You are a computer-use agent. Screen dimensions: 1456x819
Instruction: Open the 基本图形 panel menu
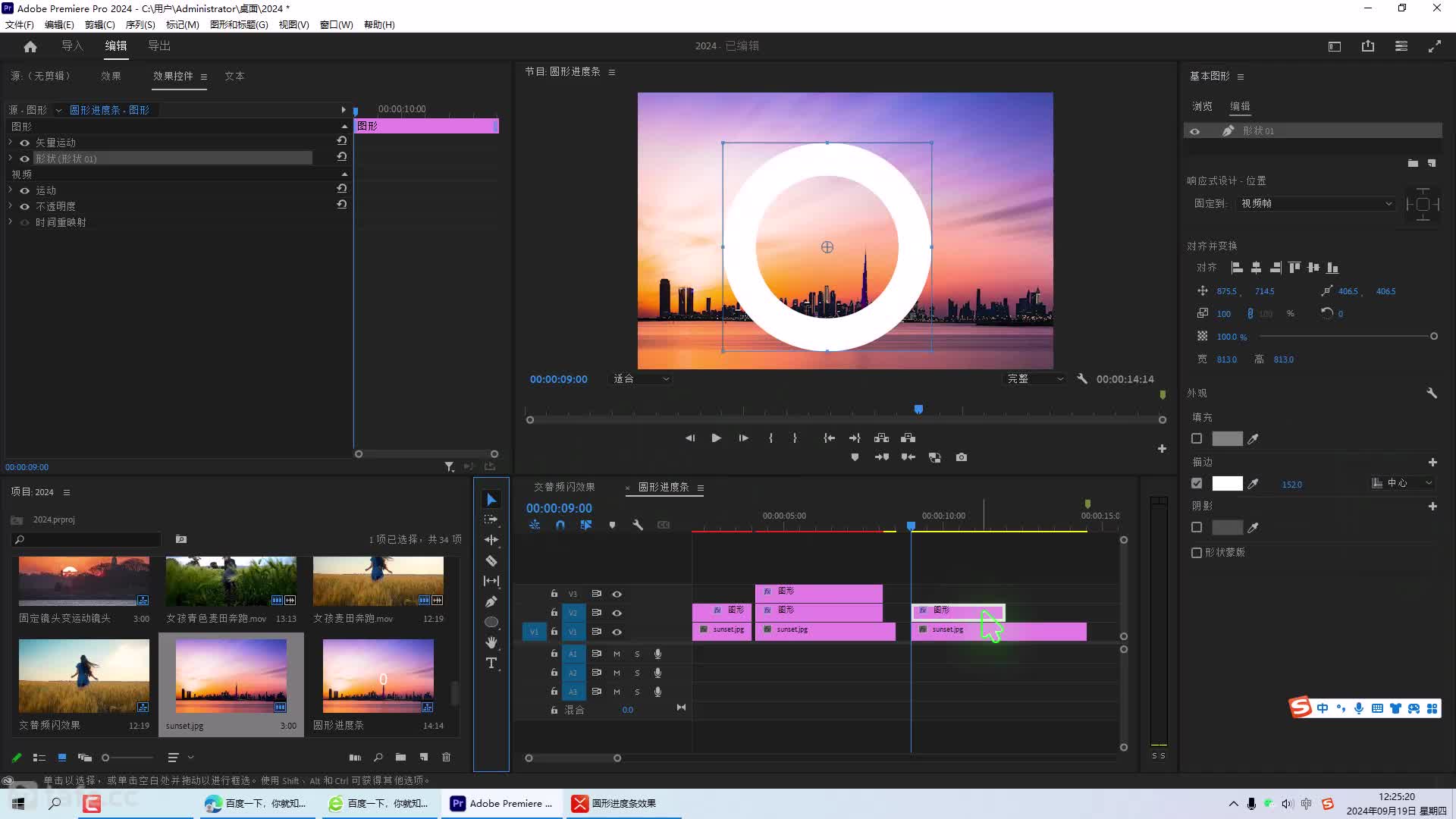coord(1241,77)
